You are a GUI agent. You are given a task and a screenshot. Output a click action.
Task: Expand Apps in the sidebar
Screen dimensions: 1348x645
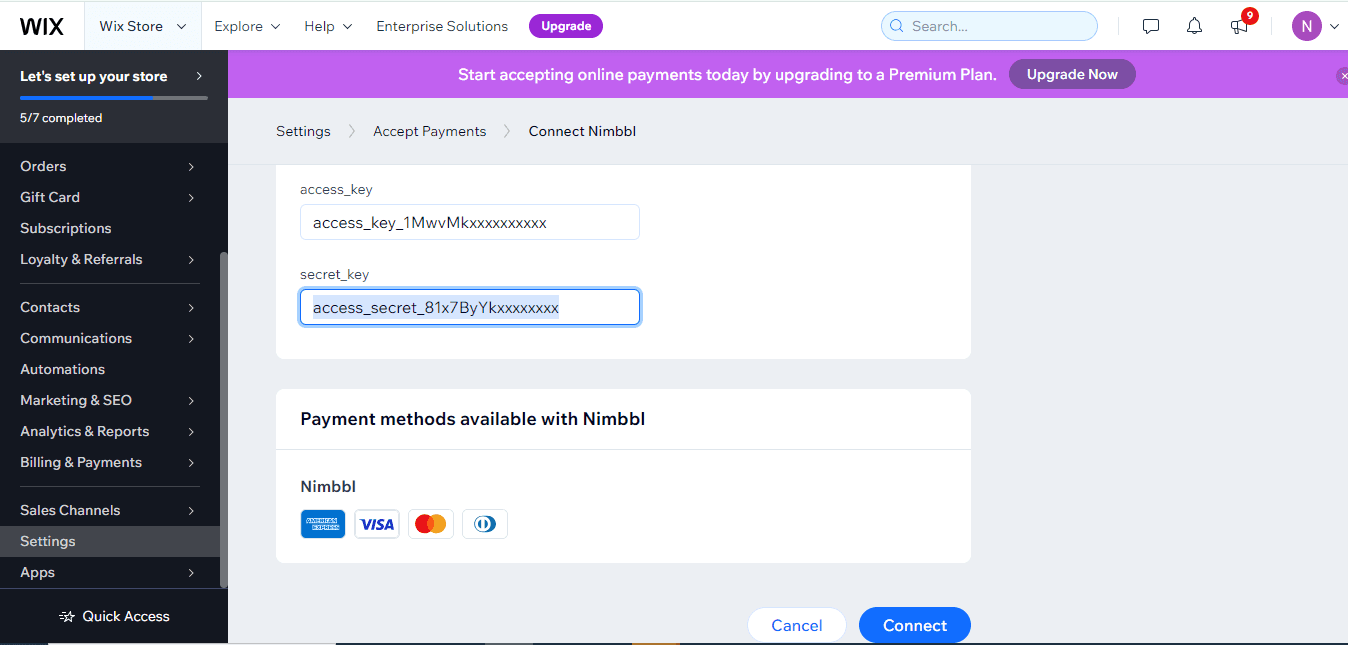coord(110,572)
